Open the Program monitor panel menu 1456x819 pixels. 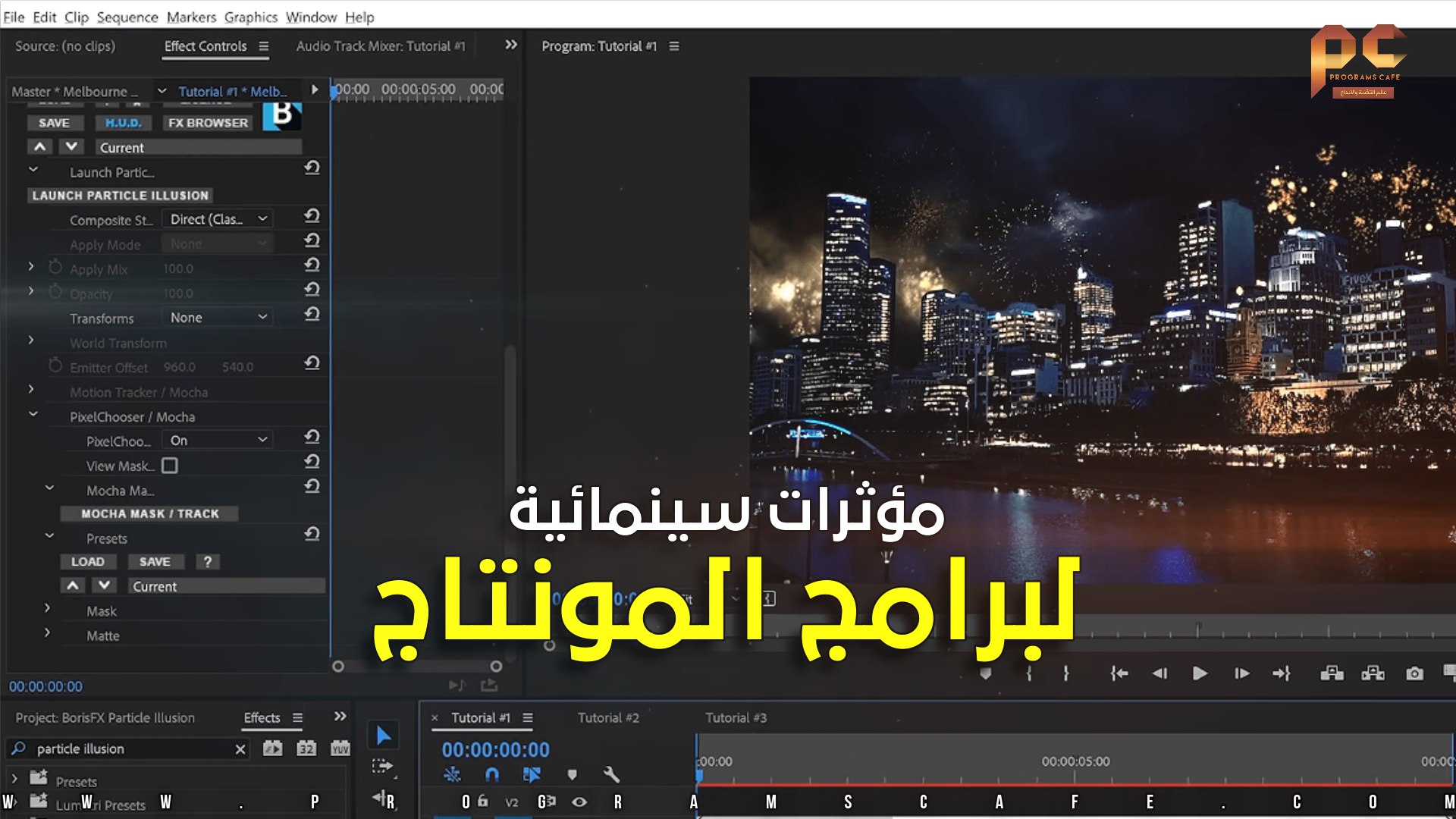point(674,46)
